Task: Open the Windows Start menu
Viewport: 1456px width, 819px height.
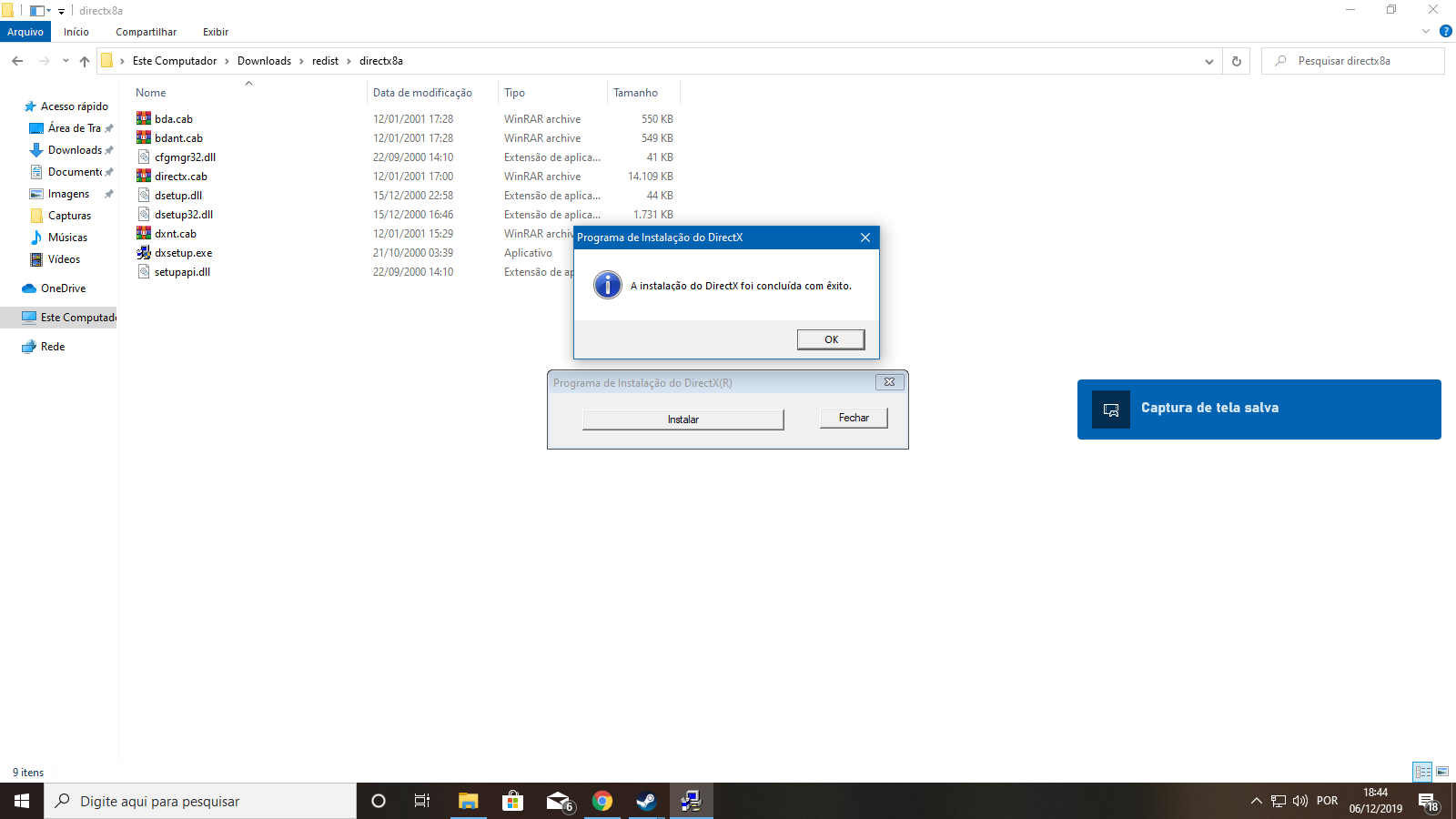Action: click(22, 801)
